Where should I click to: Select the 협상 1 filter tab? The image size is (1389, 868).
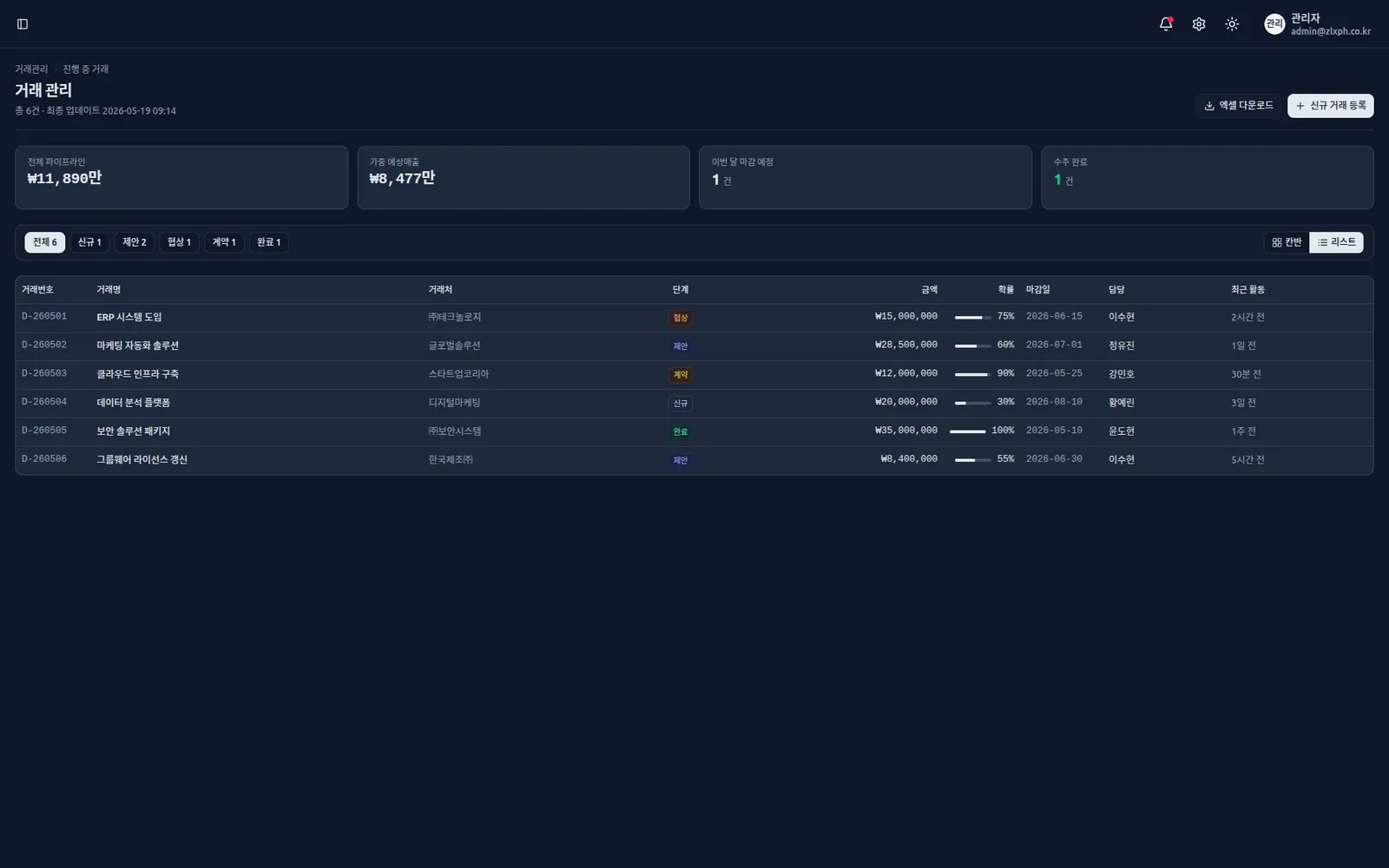[x=180, y=243]
